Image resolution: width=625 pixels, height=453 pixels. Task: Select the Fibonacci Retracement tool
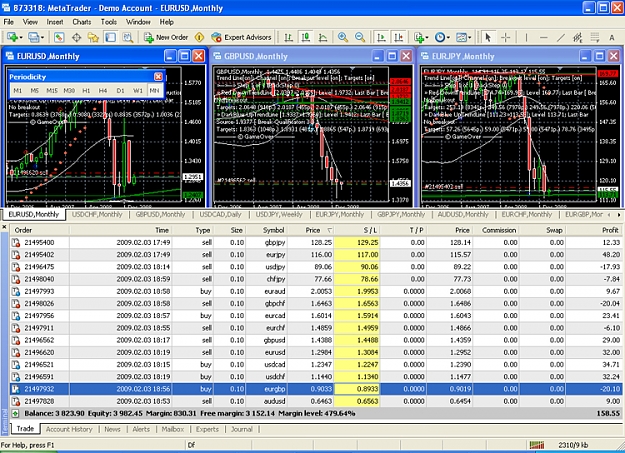tap(595, 37)
